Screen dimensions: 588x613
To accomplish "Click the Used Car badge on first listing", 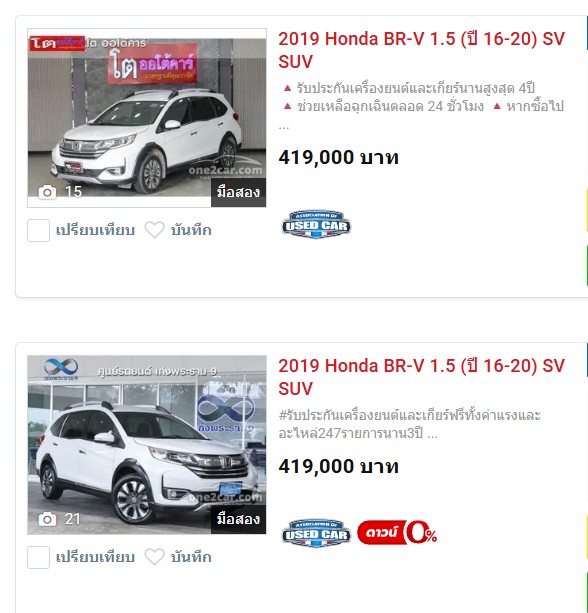I will [x=316, y=224].
